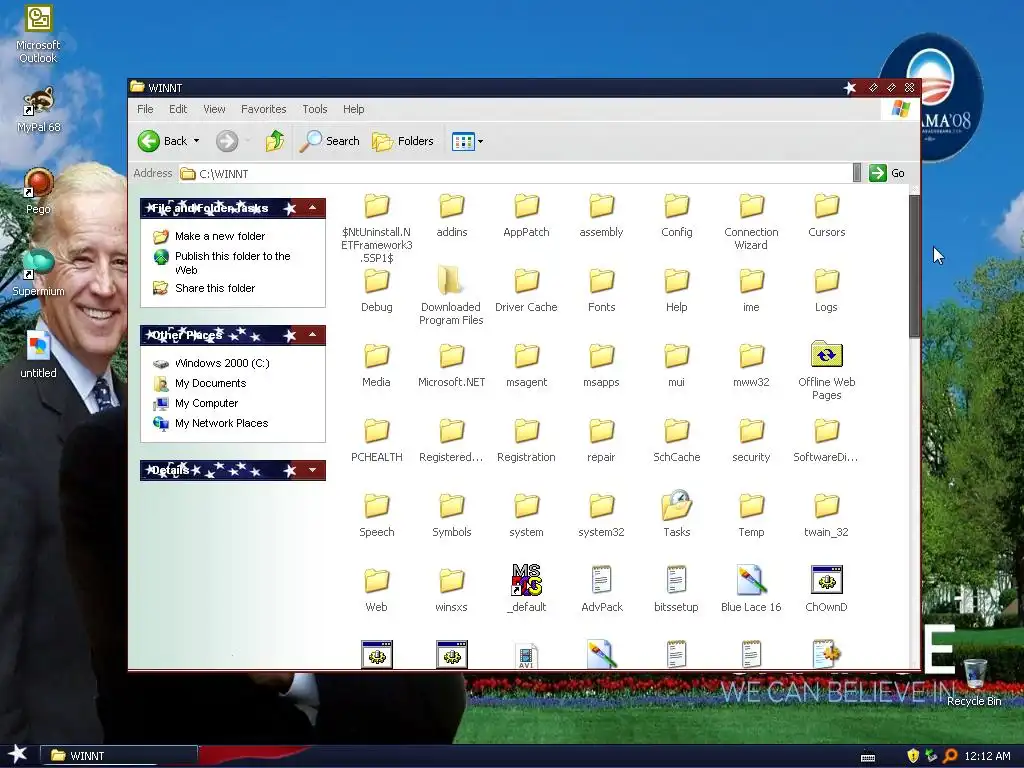This screenshot has width=1024, height=768.
Task: Open the Temp folder
Action: click(x=751, y=516)
